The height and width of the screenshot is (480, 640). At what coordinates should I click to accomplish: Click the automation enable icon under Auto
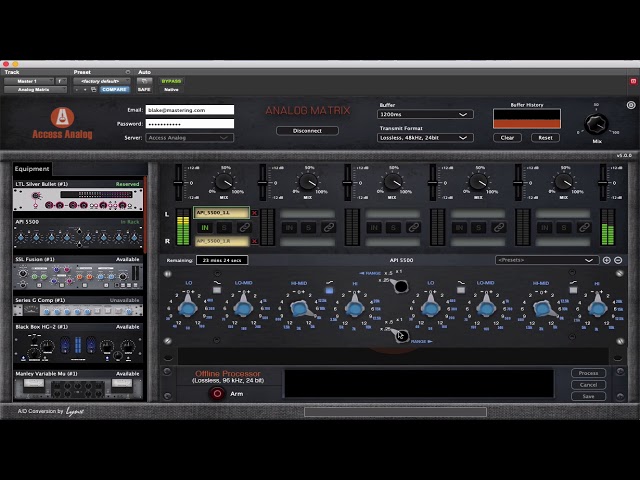tap(144, 81)
